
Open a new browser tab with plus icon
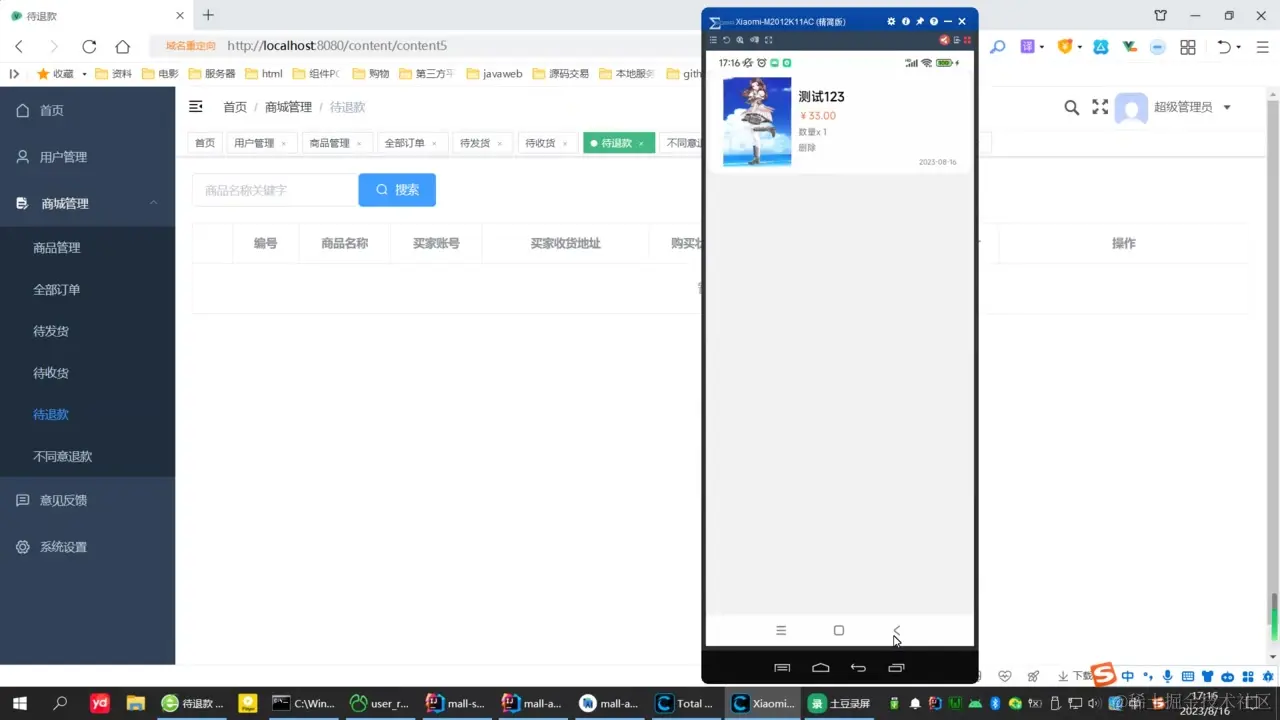coord(208,15)
